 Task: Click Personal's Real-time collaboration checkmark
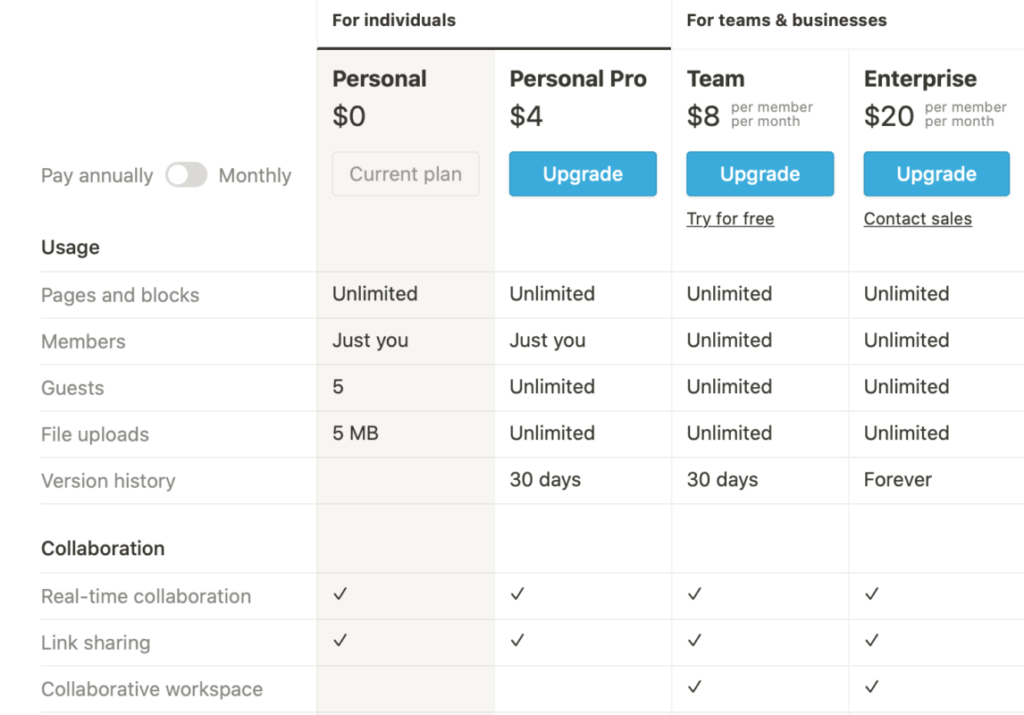point(340,594)
